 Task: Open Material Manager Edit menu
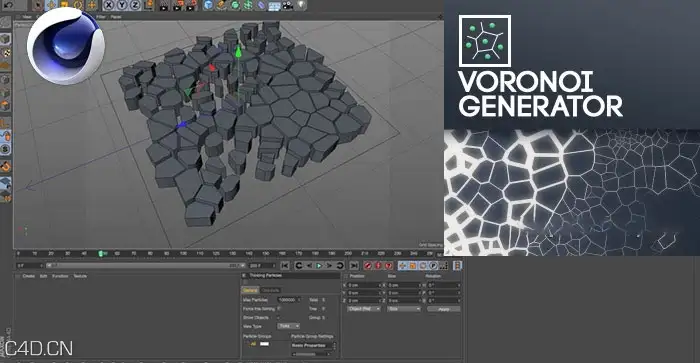(x=43, y=276)
